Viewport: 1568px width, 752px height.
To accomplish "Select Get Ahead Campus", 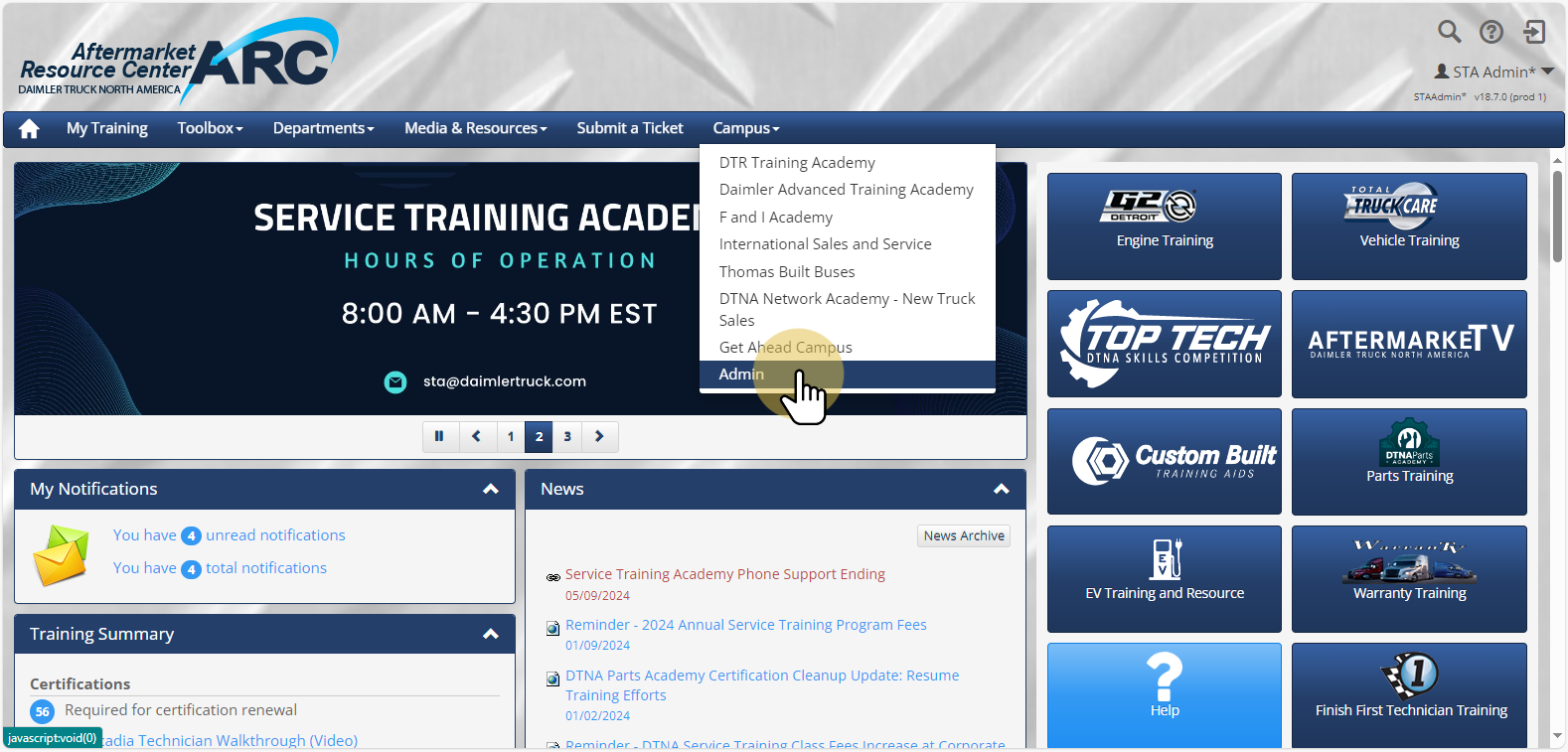I will coord(848,348).
